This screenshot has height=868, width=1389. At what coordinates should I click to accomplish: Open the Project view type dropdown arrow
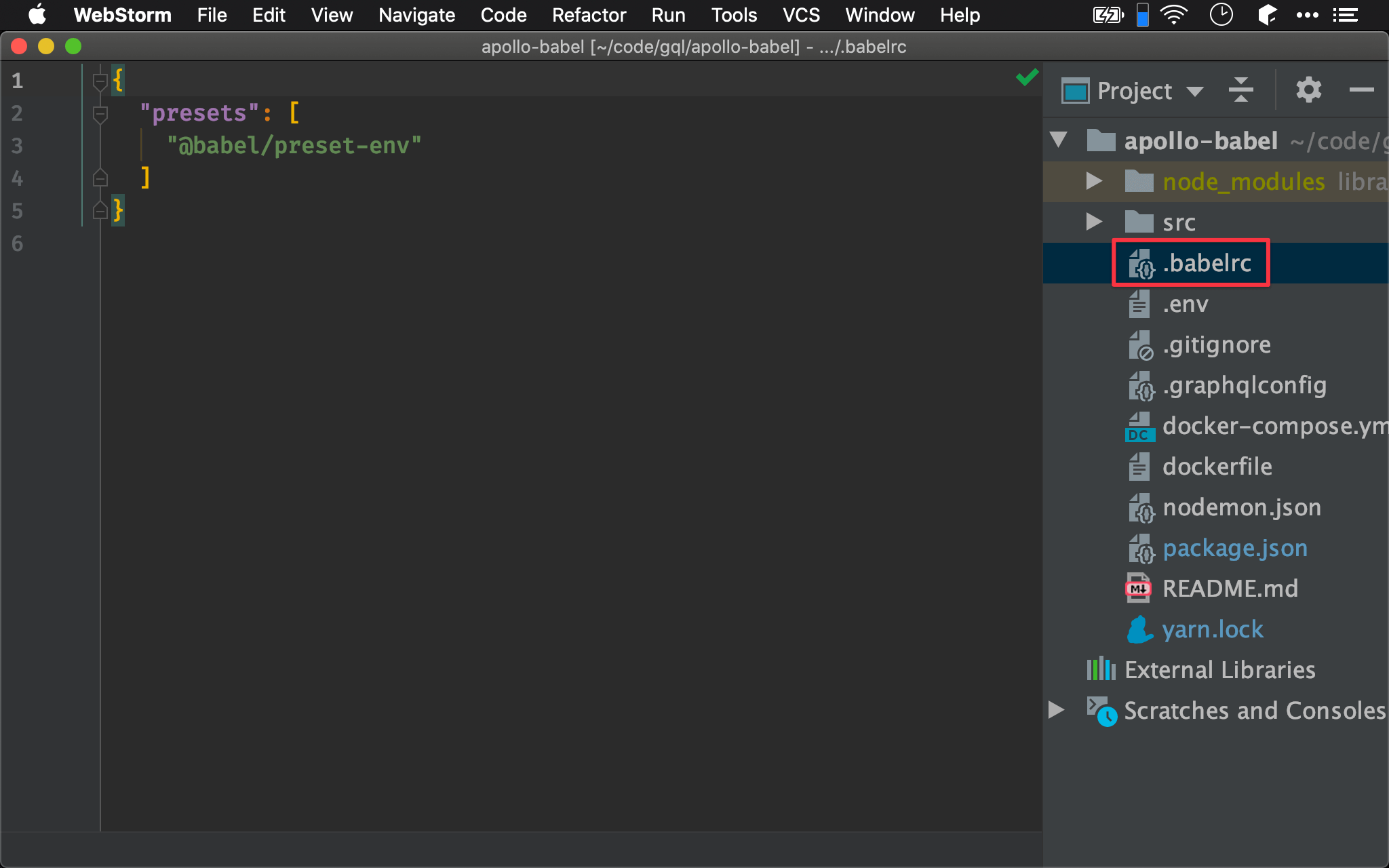click(x=1195, y=91)
